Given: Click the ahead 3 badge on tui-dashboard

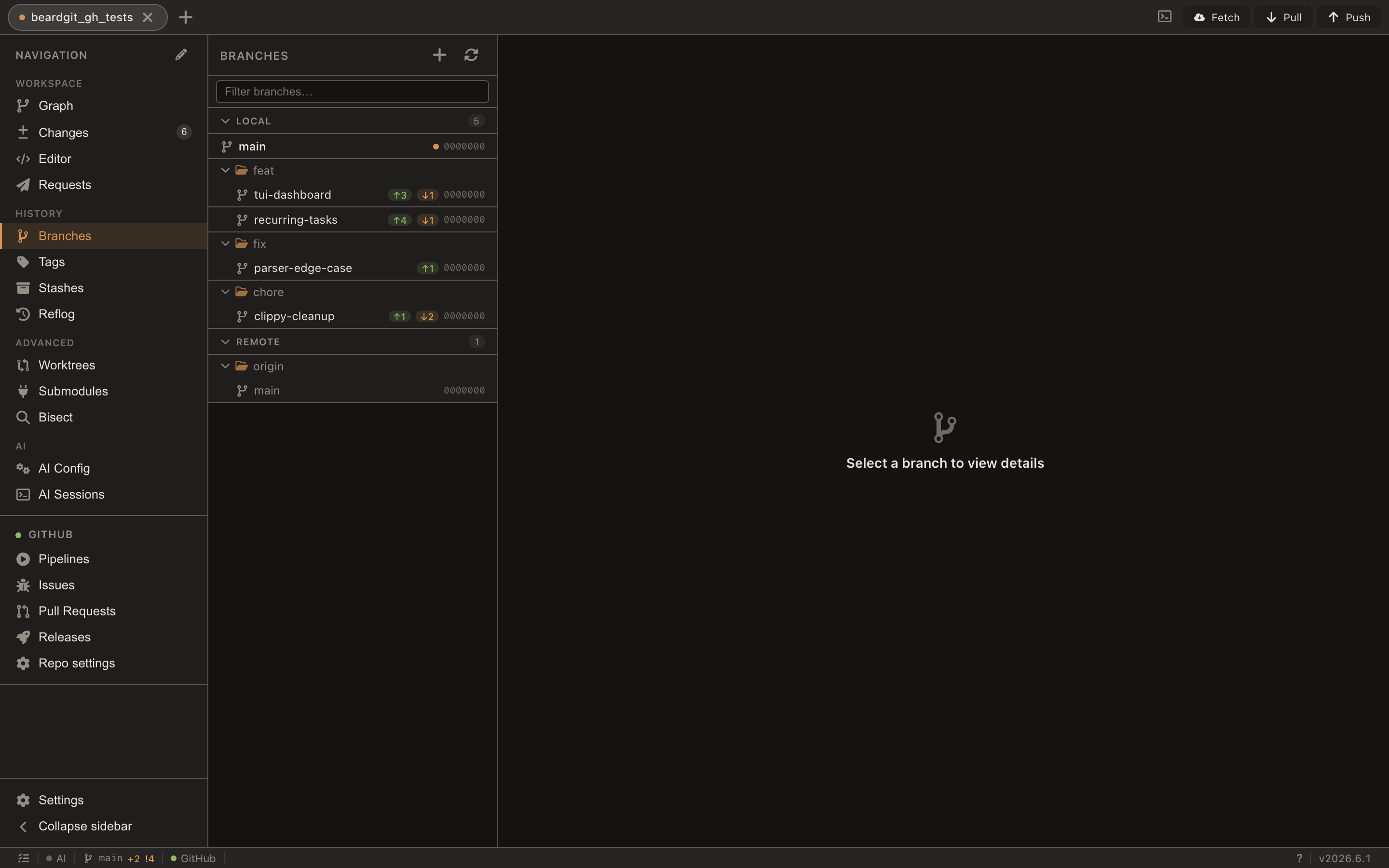Looking at the screenshot, I should (399, 195).
